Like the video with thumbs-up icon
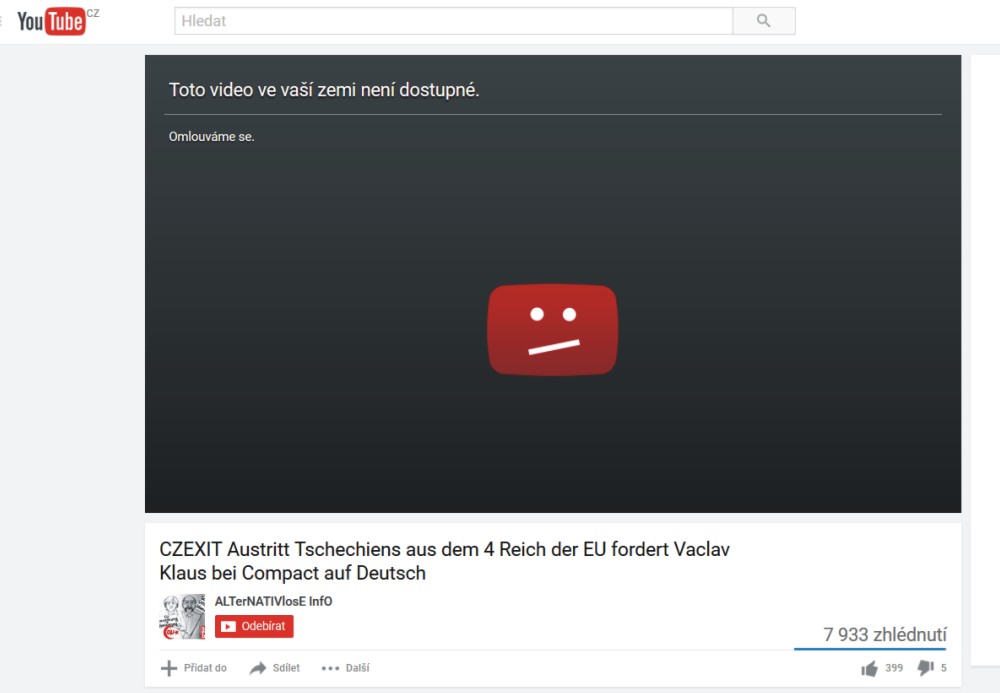 (869, 668)
